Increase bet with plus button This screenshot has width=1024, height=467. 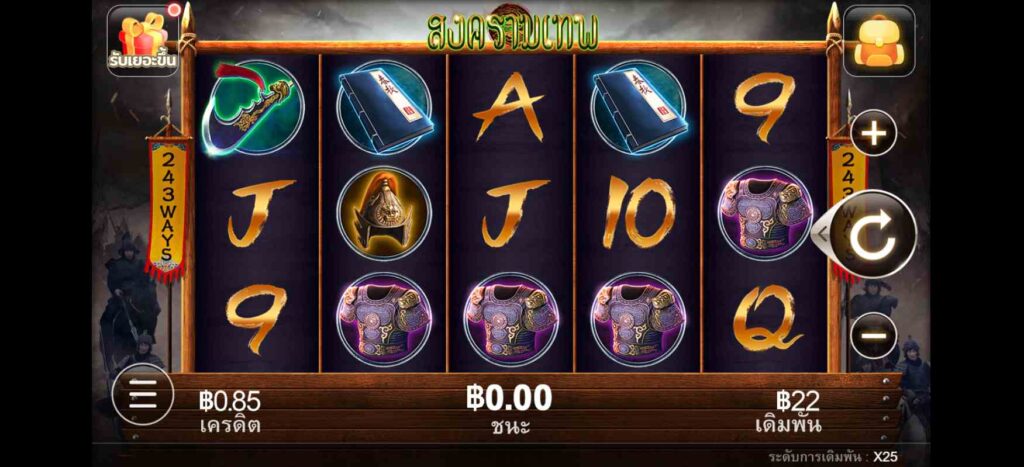click(x=874, y=133)
